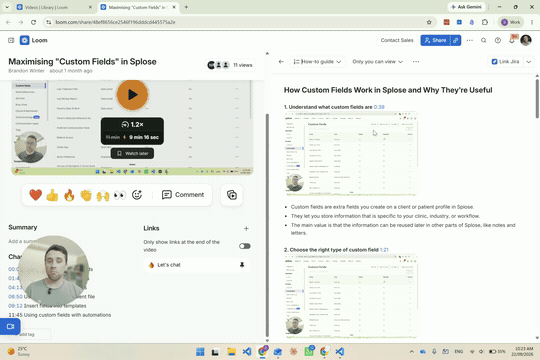Click the Watch later button
This screenshot has height=360, width=540.
coord(133,153)
